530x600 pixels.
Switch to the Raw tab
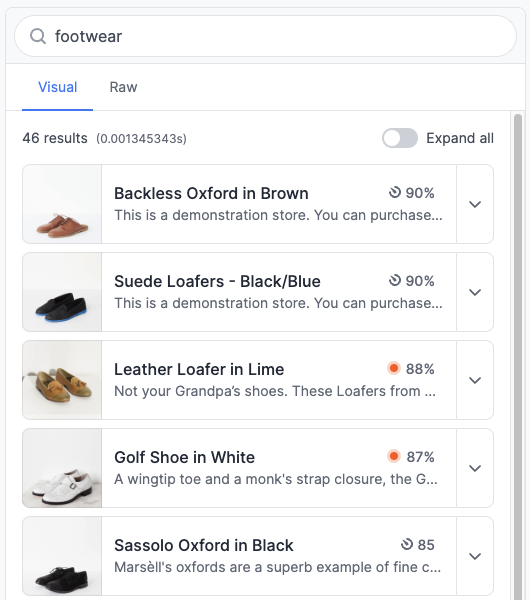tap(123, 87)
